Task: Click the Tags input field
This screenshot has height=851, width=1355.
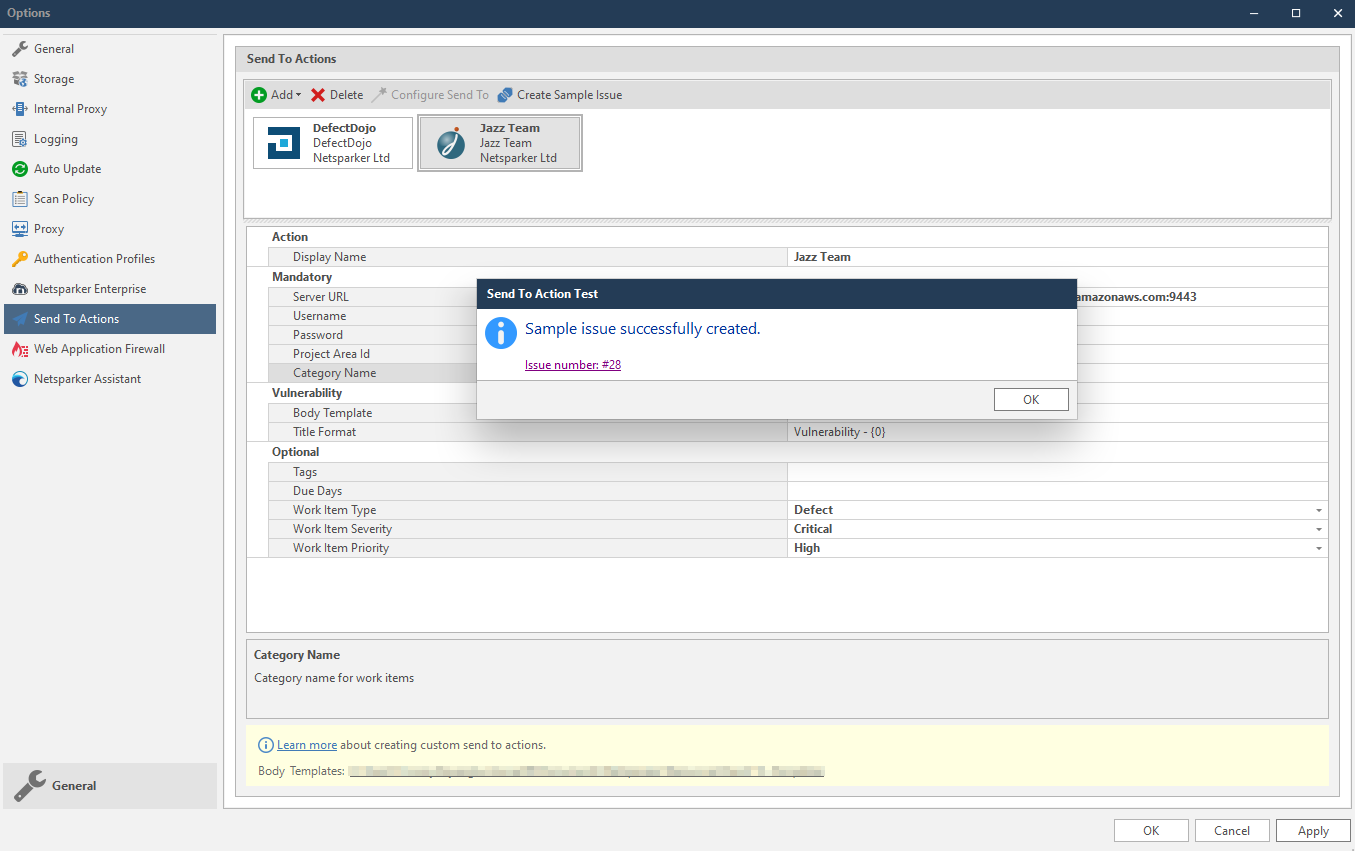Action: [1050, 471]
